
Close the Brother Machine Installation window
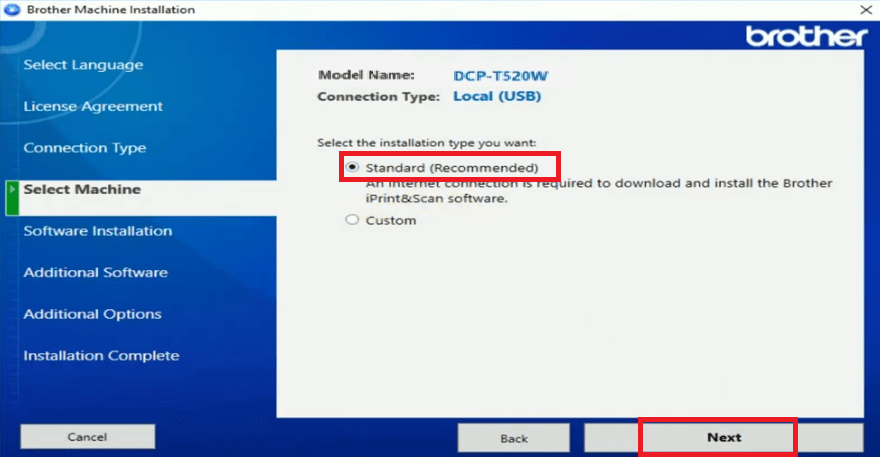tap(866, 10)
